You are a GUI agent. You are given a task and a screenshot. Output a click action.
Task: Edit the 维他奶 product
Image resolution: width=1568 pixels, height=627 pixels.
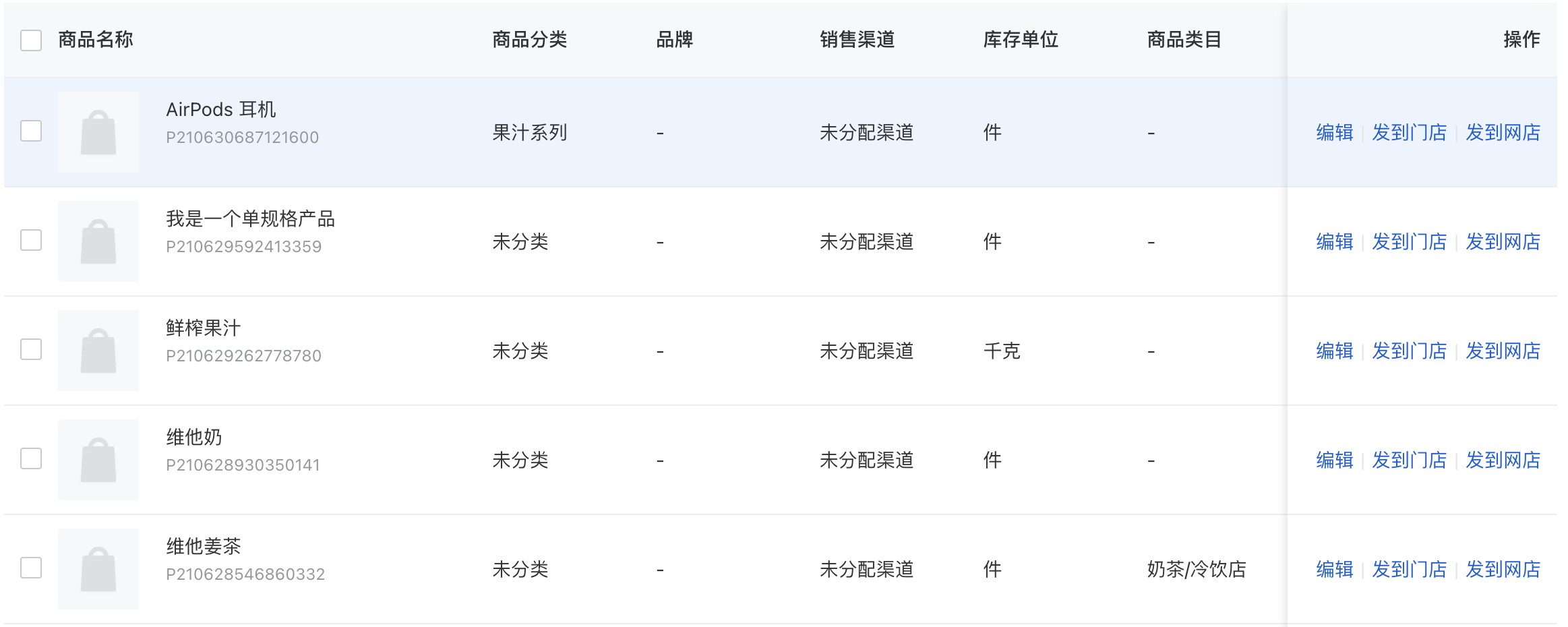(x=1335, y=460)
